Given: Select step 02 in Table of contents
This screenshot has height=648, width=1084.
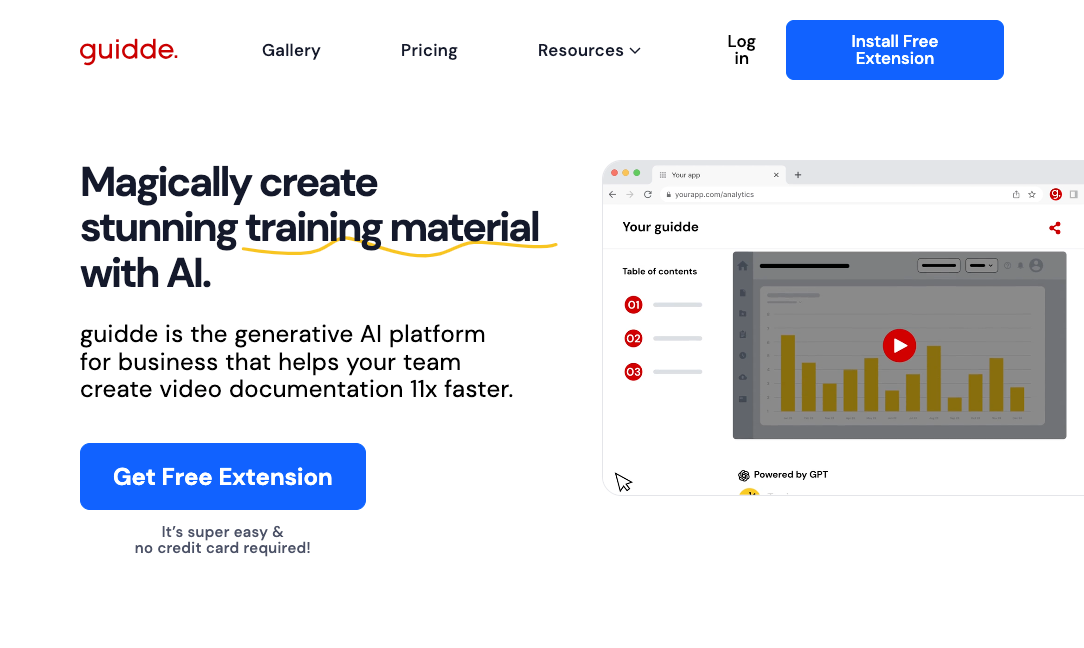Looking at the screenshot, I should click(x=633, y=338).
